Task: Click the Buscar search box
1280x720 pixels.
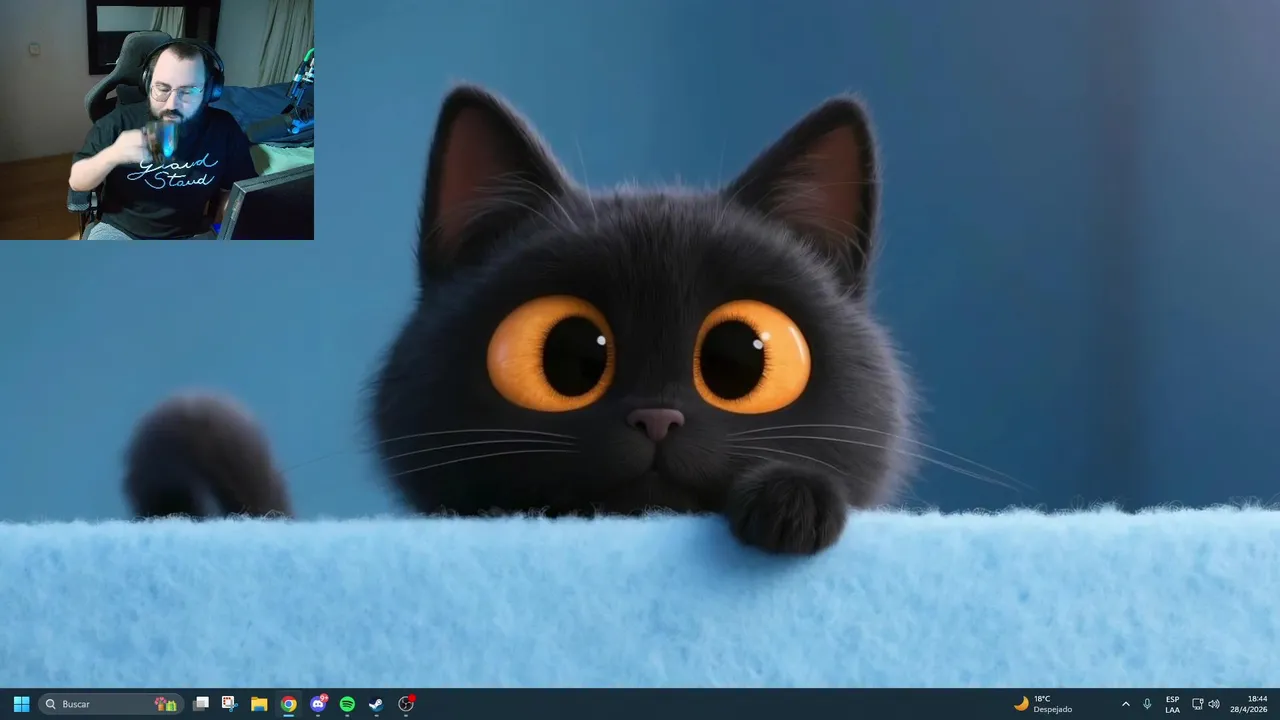Action: pos(111,704)
